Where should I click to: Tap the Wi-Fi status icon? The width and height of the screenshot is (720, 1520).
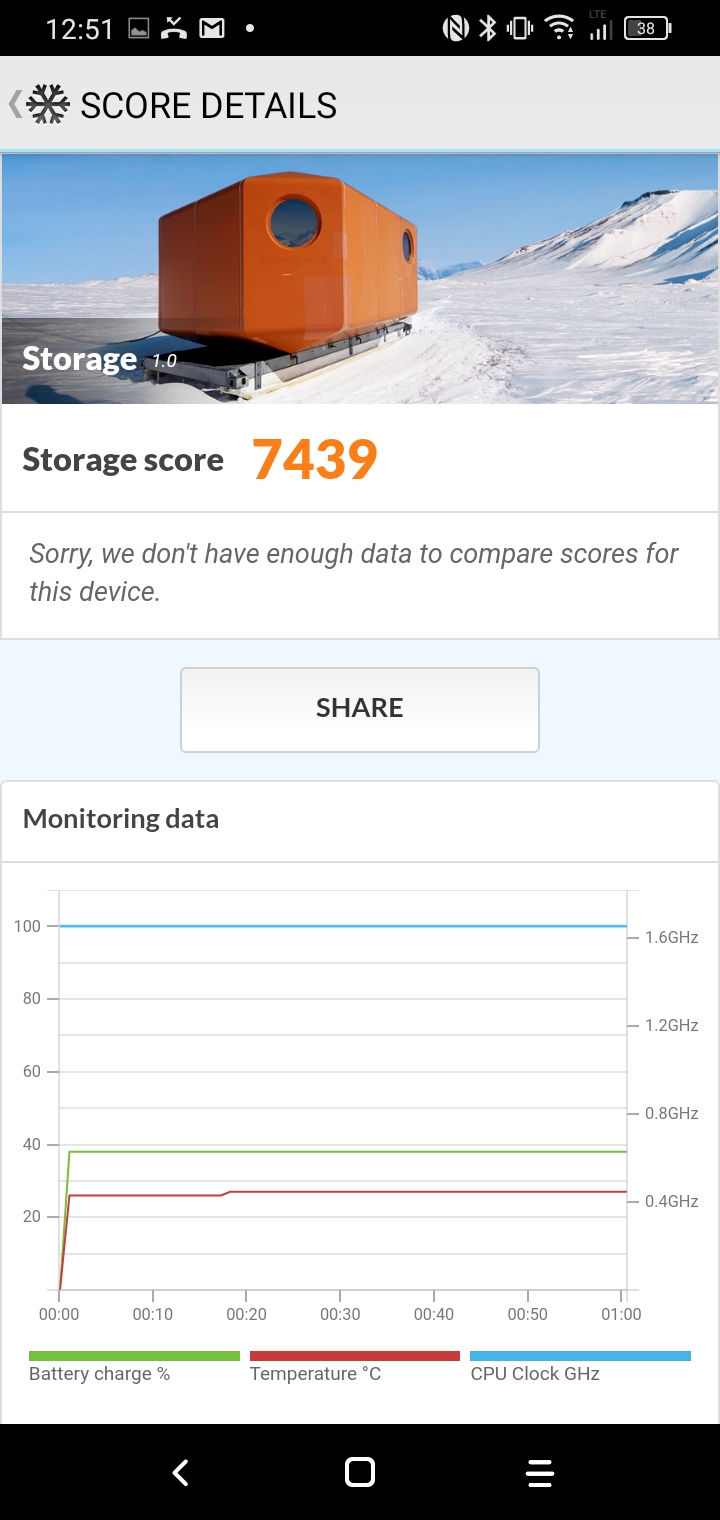click(x=560, y=29)
